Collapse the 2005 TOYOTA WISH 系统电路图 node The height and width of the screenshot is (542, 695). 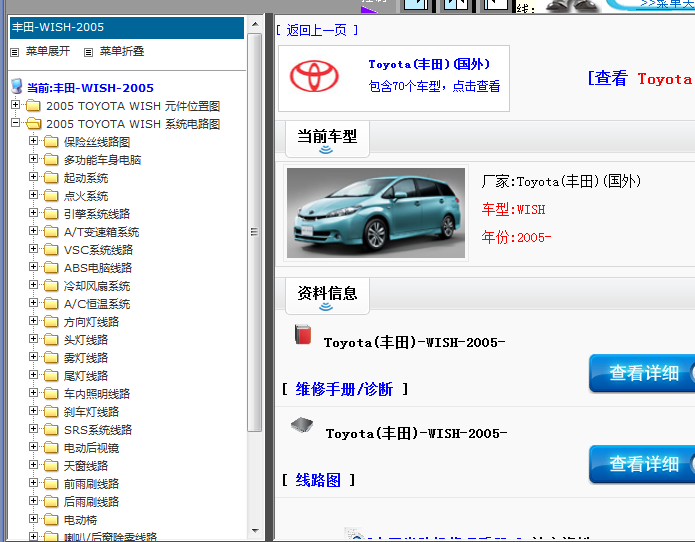click(16, 122)
